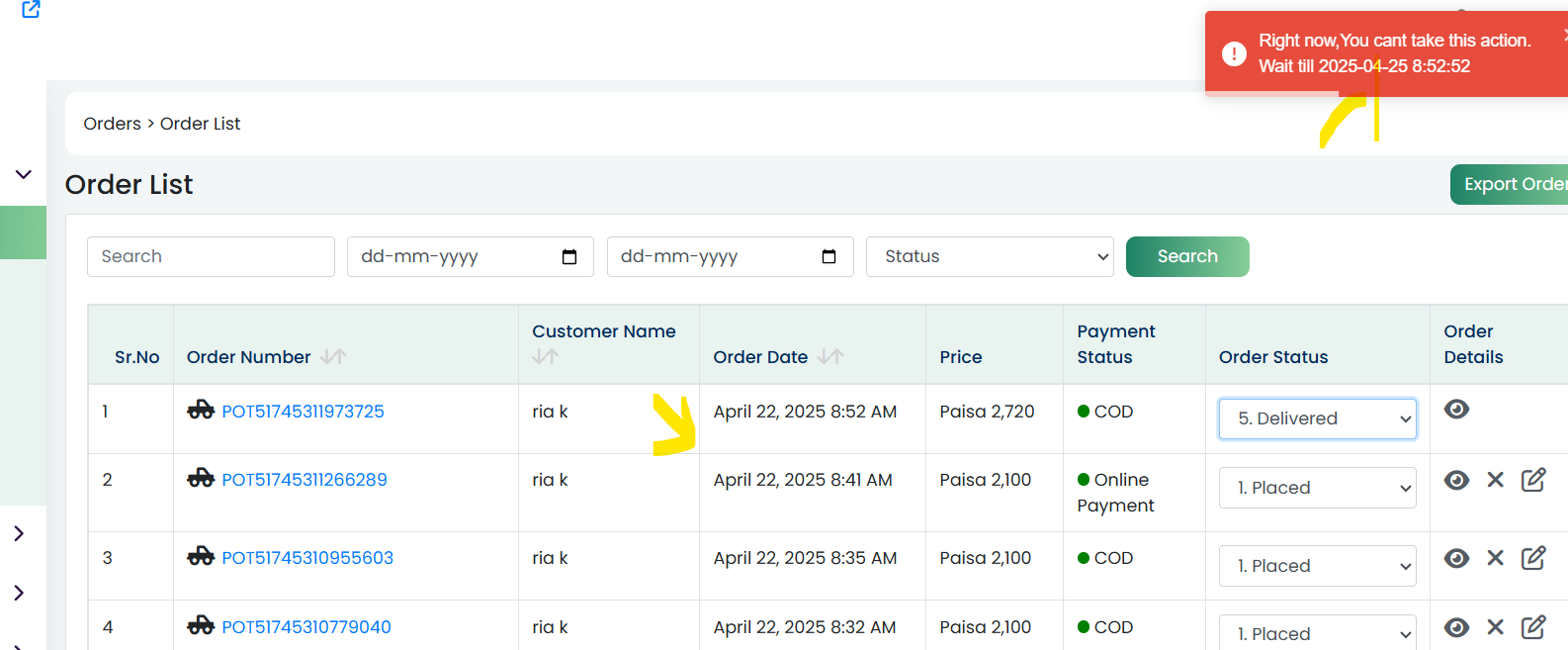The height and width of the screenshot is (650, 1568).
Task: Dismiss the red error notification
Action: pyautogui.click(x=1564, y=35)
